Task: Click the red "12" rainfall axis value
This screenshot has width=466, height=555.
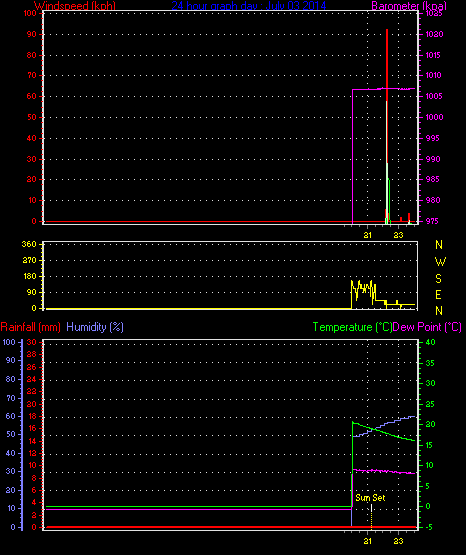Action: tap(32, 453)
